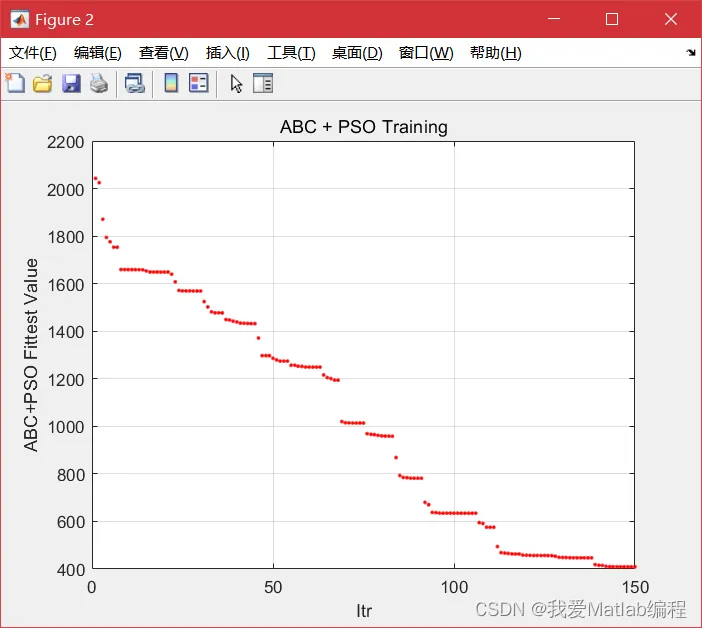The width and height of the screenshot is (702, 628).
Task: Click the y-axis tick label 1400
Action: click(x=65, y=333)
